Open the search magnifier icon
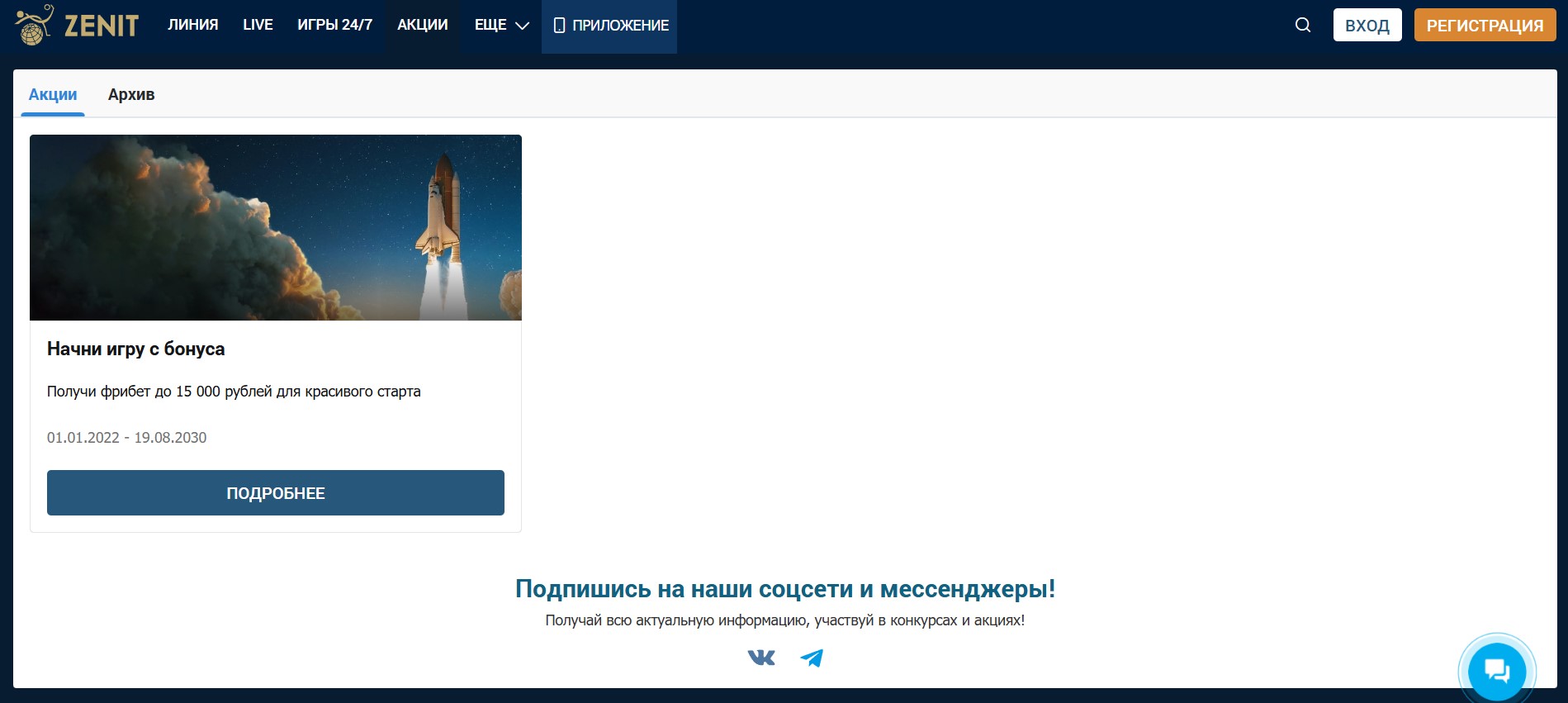This screenshot has height=703, width=1568. pos(1303,25)
